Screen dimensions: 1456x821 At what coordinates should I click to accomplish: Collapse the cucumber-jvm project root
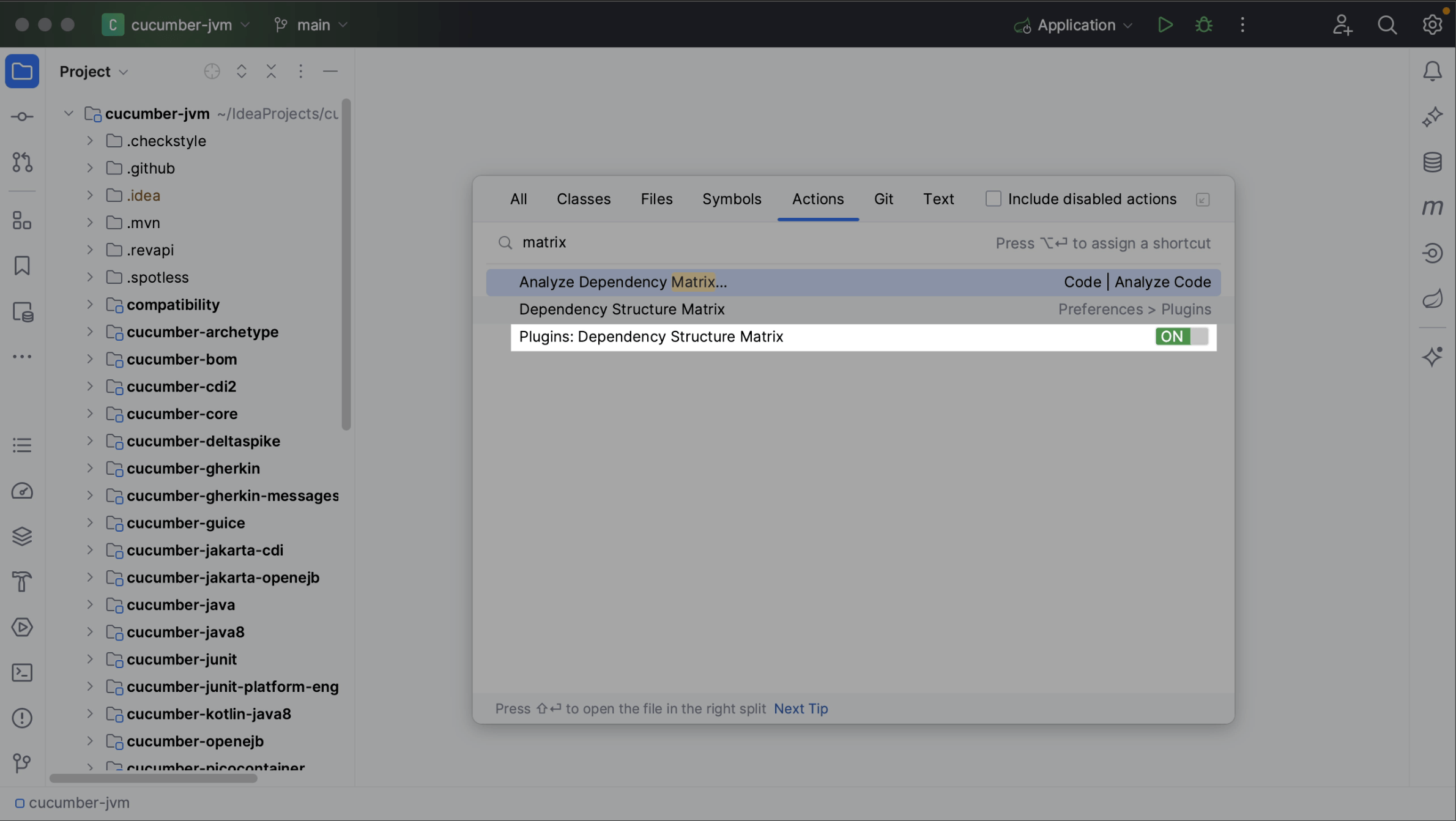68,113
